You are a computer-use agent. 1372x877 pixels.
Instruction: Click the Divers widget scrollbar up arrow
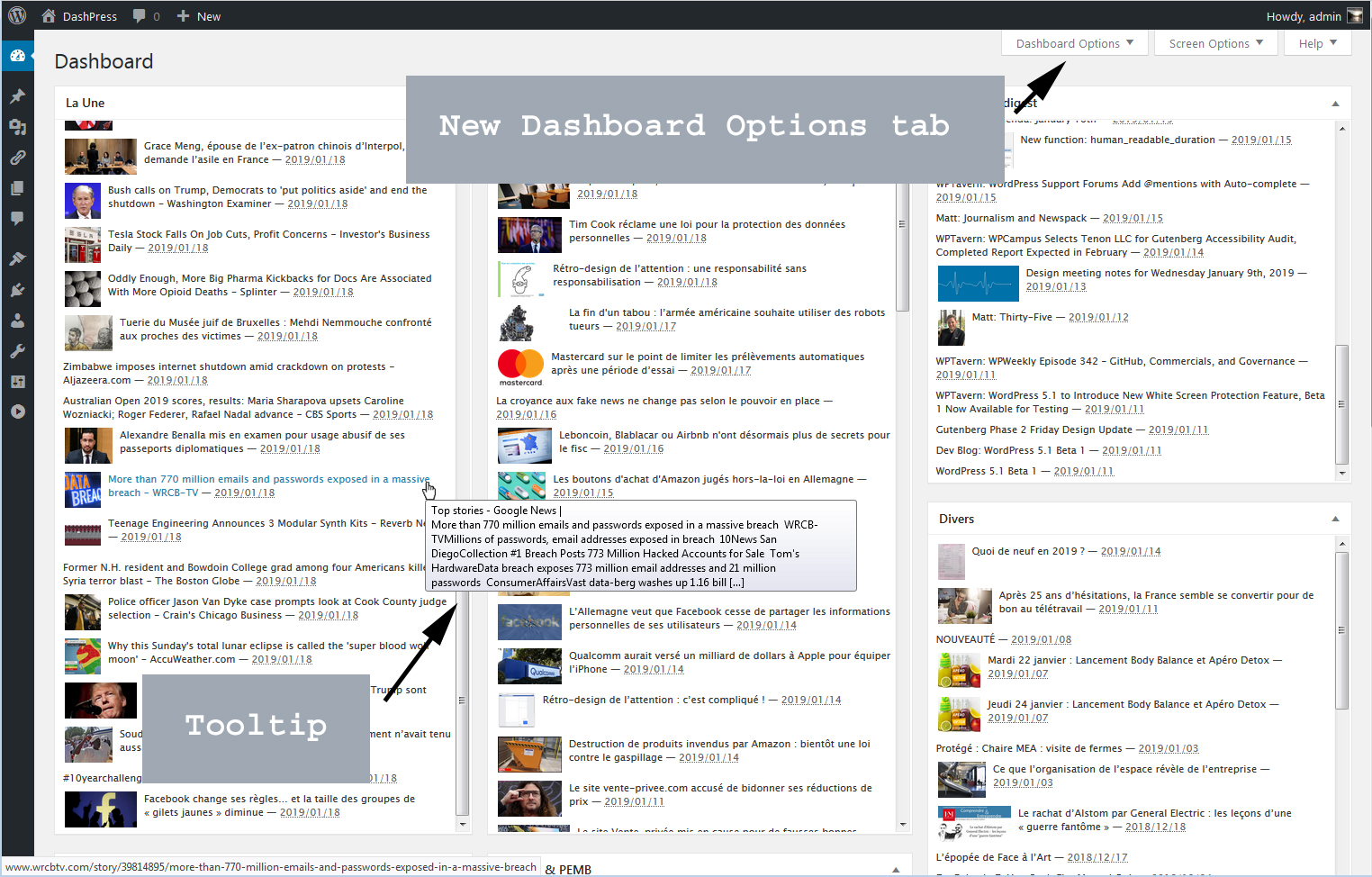point(1341,544)
